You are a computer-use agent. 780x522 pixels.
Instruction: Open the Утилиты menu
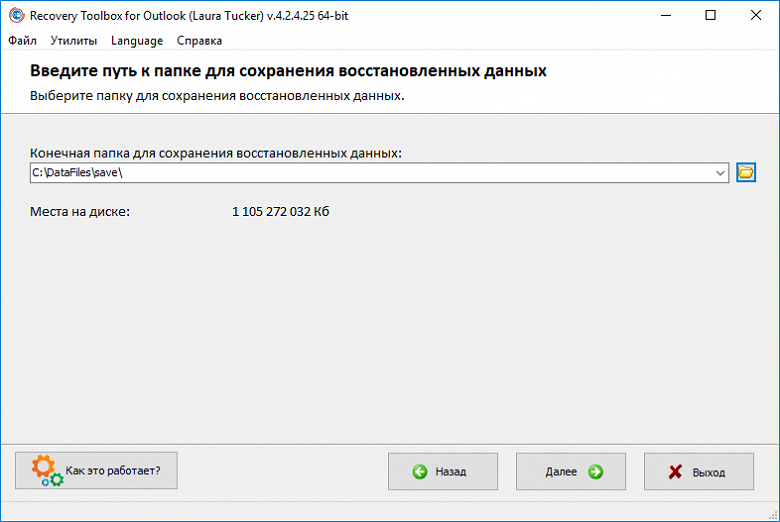pos(74,41)
